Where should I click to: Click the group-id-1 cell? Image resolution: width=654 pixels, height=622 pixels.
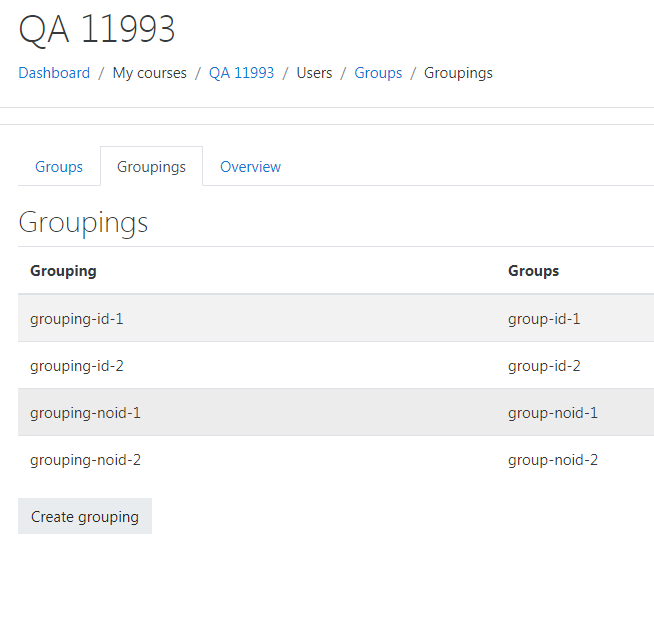[544, 319]
